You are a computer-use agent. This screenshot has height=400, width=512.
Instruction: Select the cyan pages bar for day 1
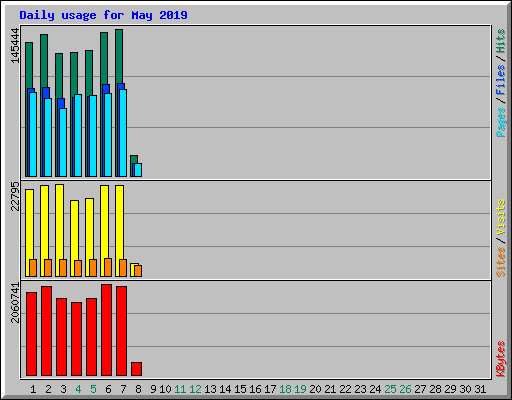pyautogui.click(x=33, y=134)
